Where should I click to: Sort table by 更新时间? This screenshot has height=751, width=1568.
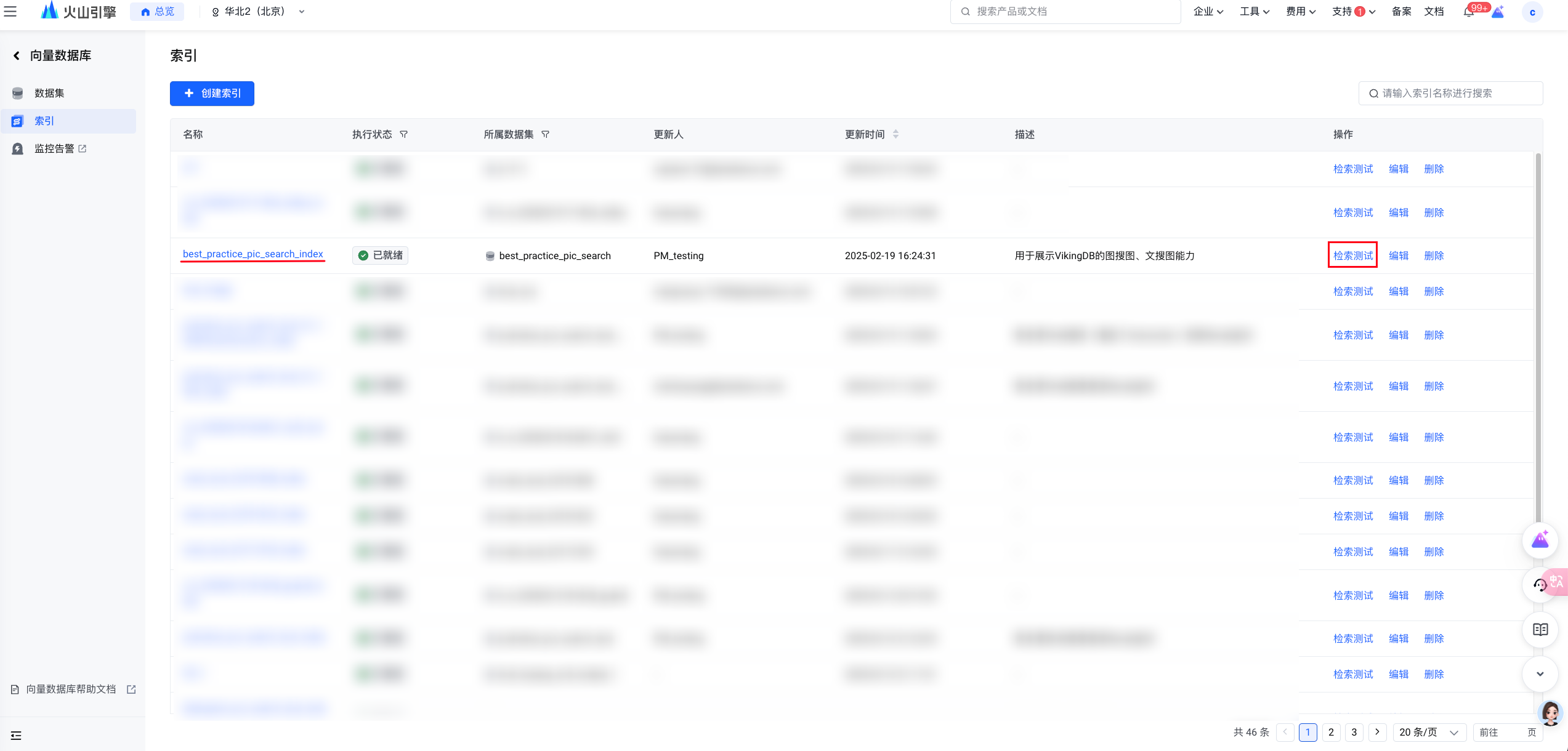click(x=895, y=134)
